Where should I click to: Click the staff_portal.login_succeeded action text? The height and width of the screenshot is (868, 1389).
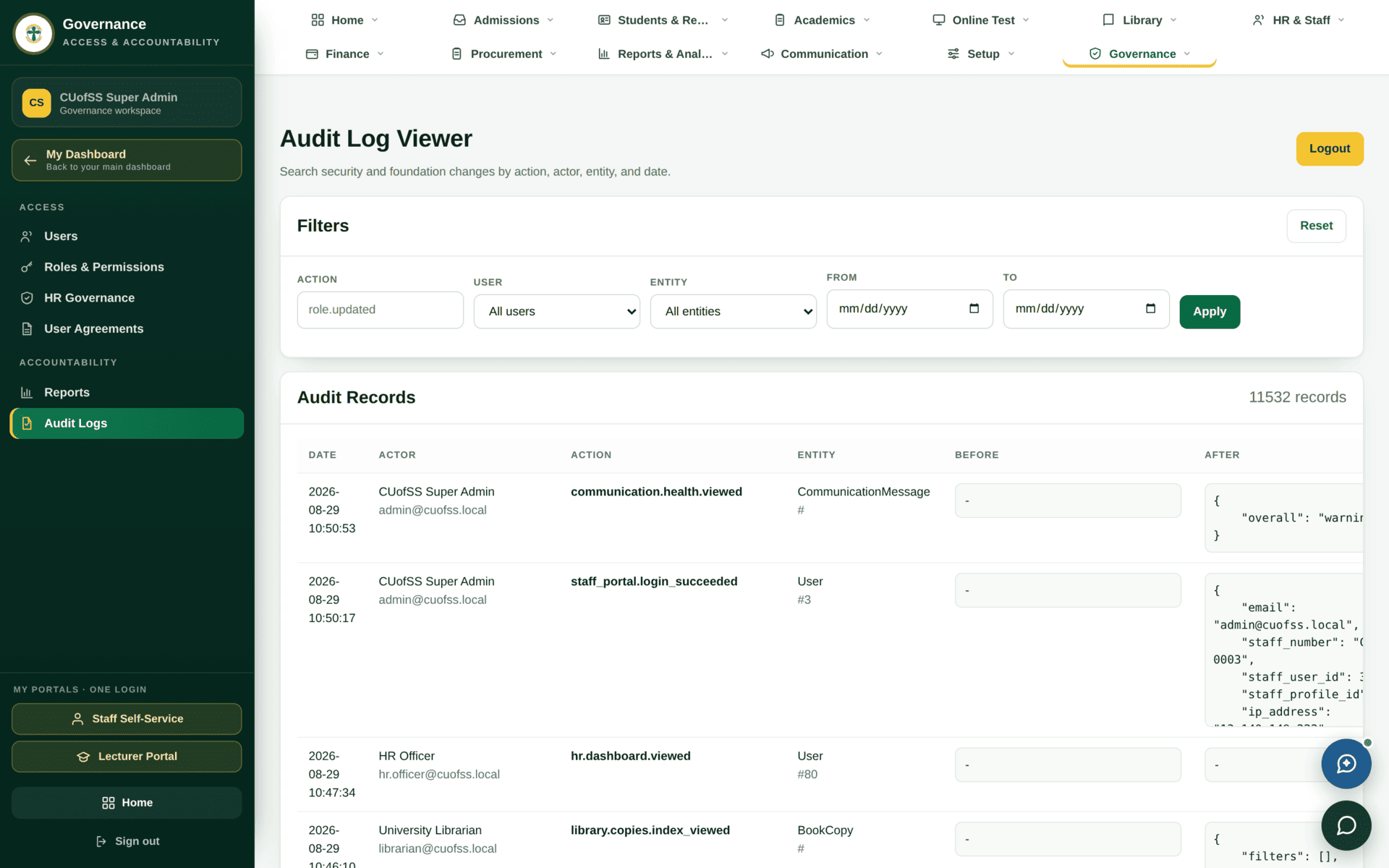654,582
